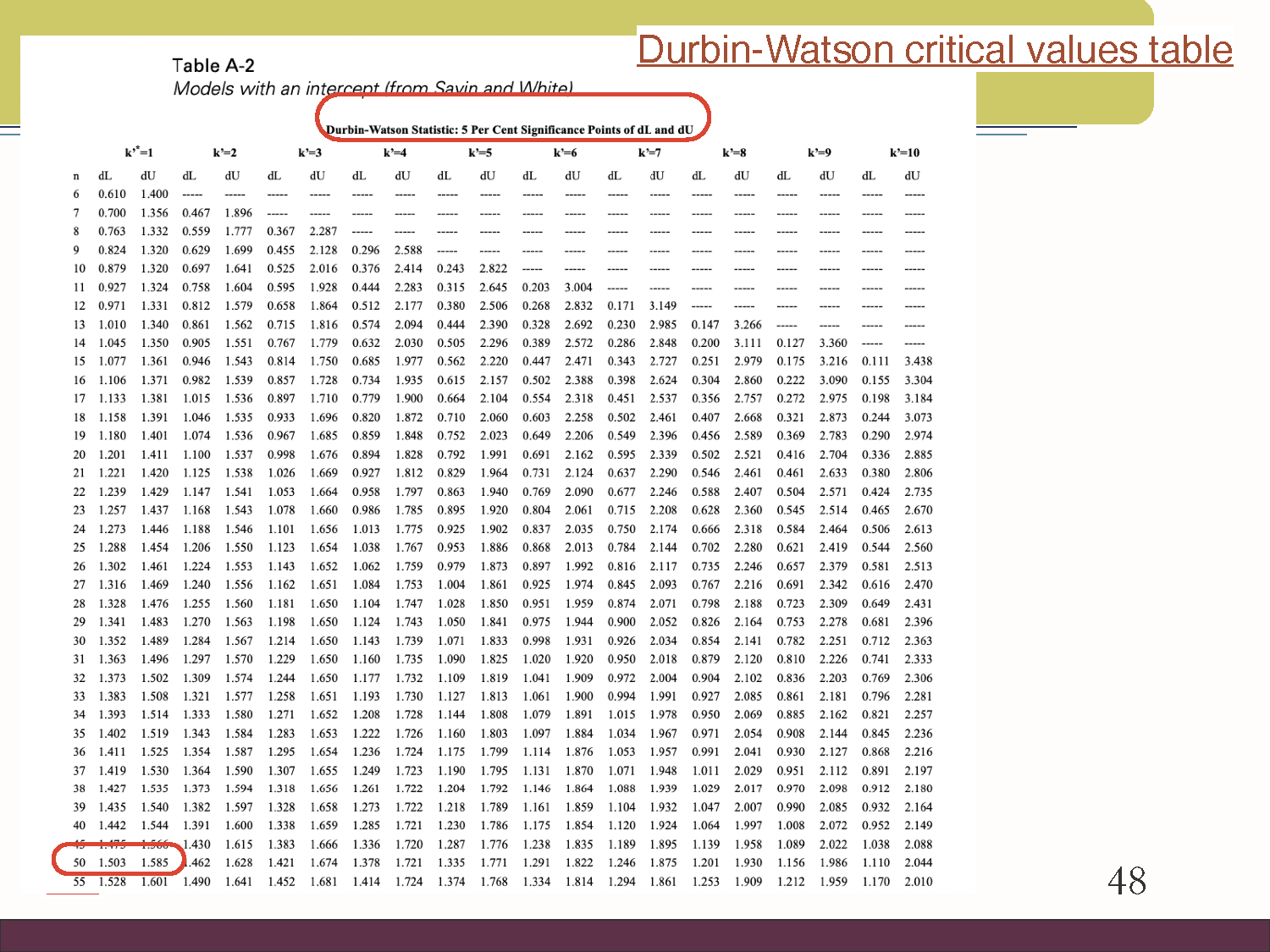Click row label 50 inside red circle
The image size is (1270, 952).
(79, 862)
